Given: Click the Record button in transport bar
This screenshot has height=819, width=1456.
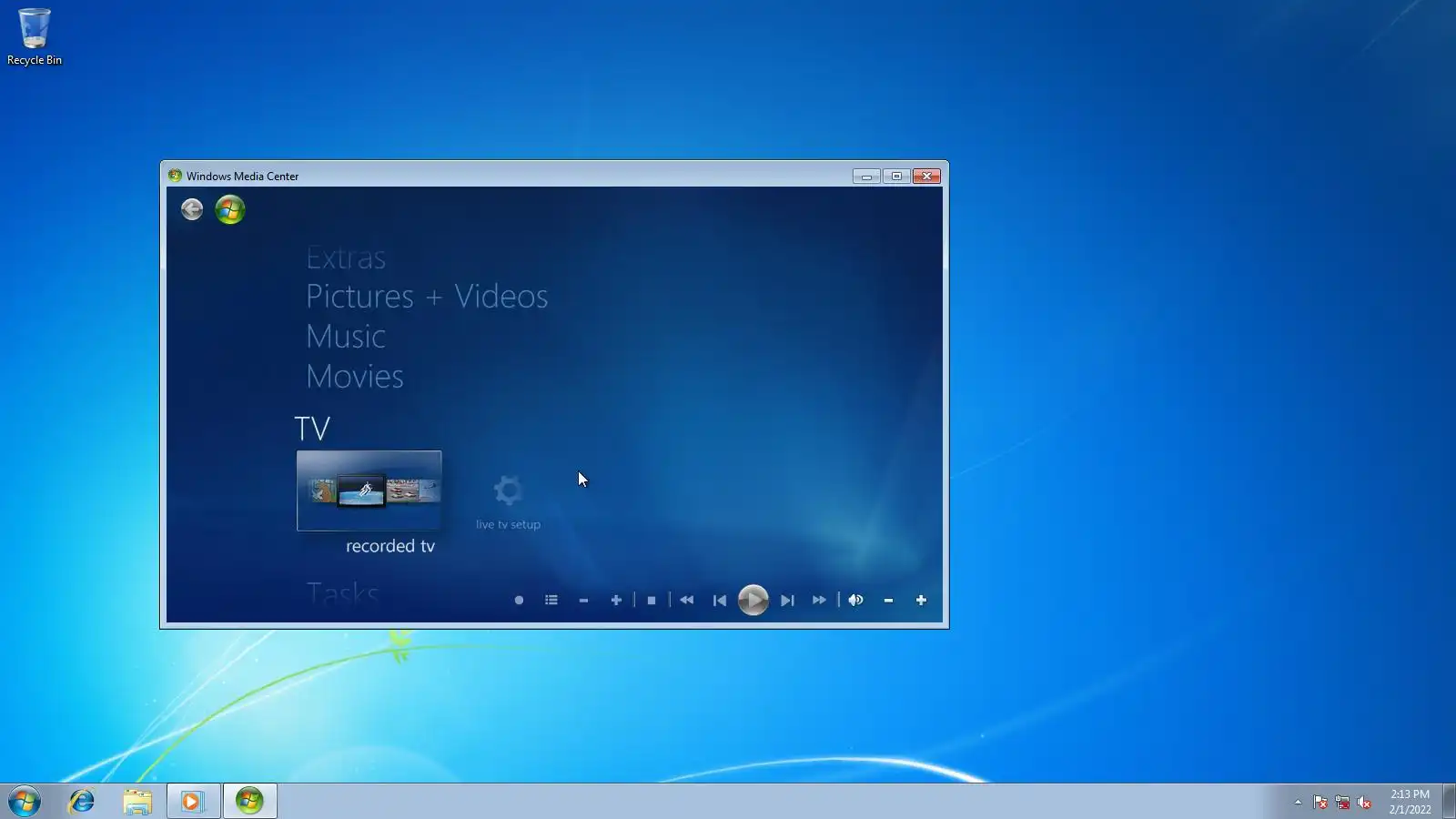Looking at the screenshot, I should 519,601.
